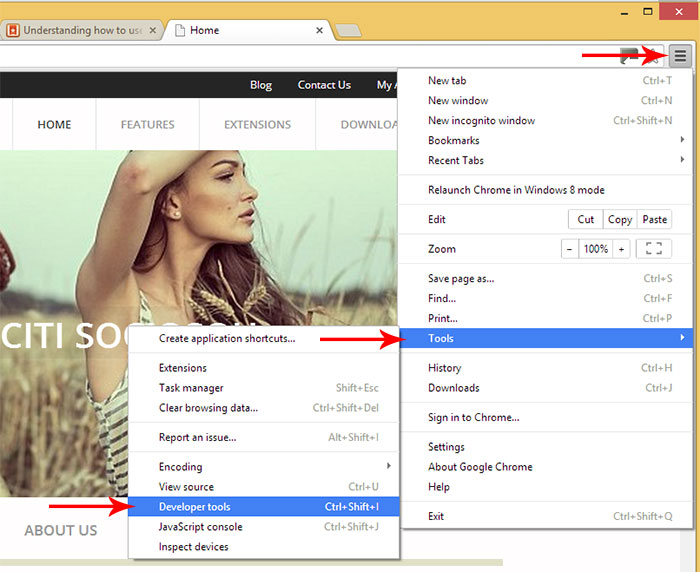
Task: Close the Home tab
Action: 319,30
